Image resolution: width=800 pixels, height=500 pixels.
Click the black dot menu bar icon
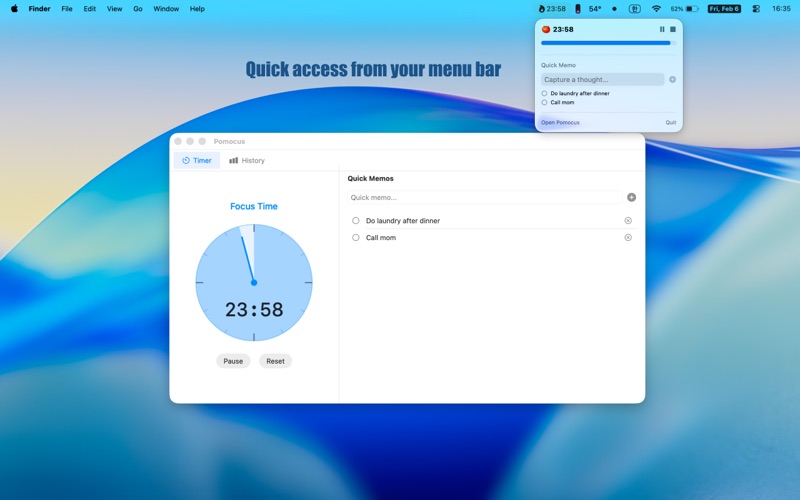614,9
